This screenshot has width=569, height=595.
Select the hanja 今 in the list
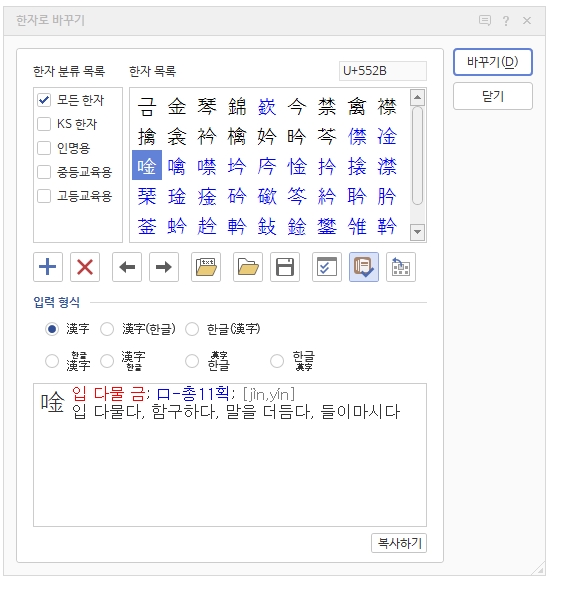(297, 106)
